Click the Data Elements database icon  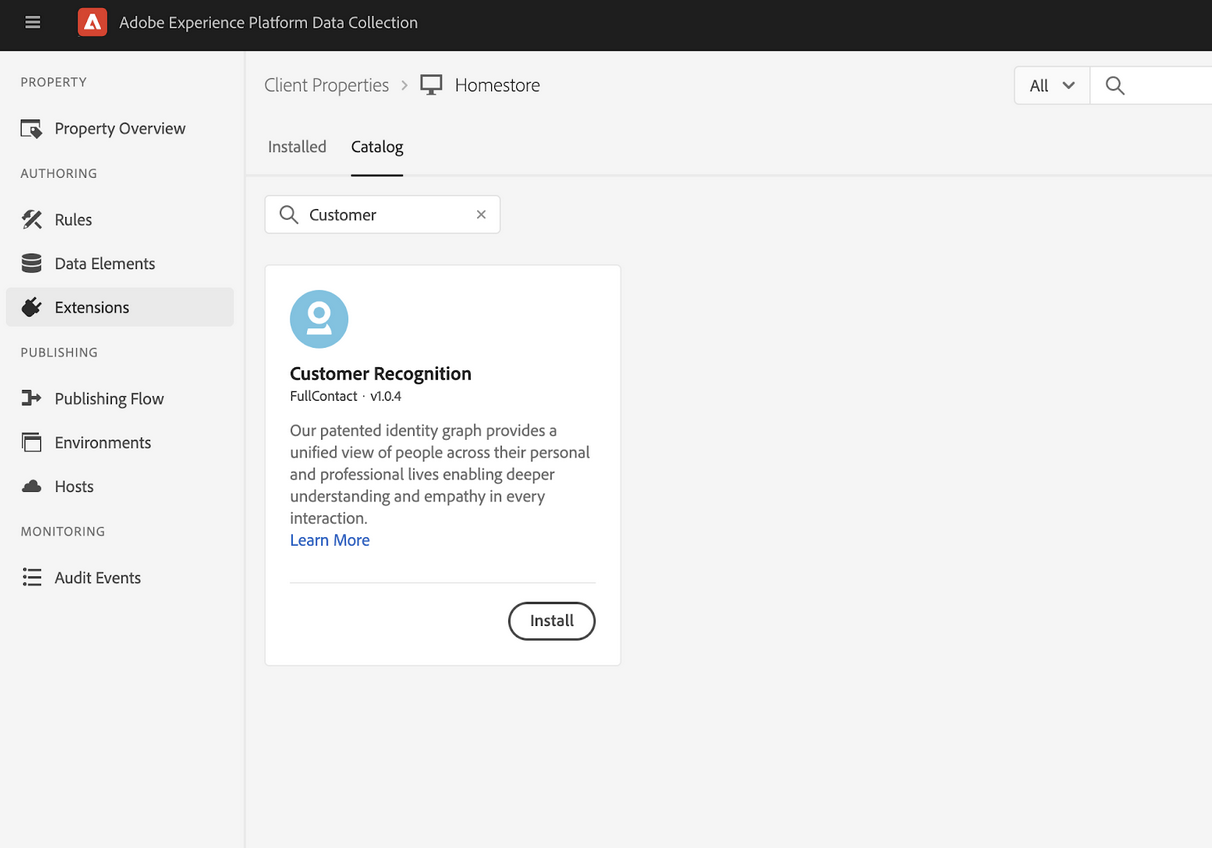tap(31, 263)
